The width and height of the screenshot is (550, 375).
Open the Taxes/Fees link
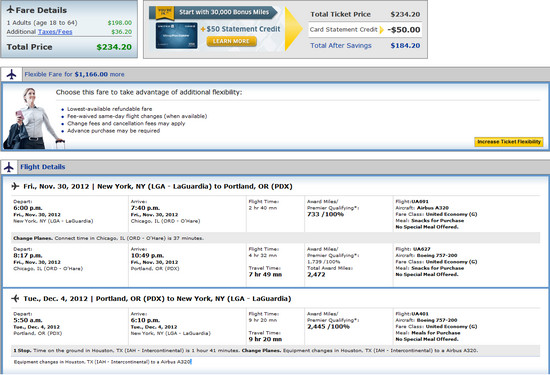tap(55, 32)
